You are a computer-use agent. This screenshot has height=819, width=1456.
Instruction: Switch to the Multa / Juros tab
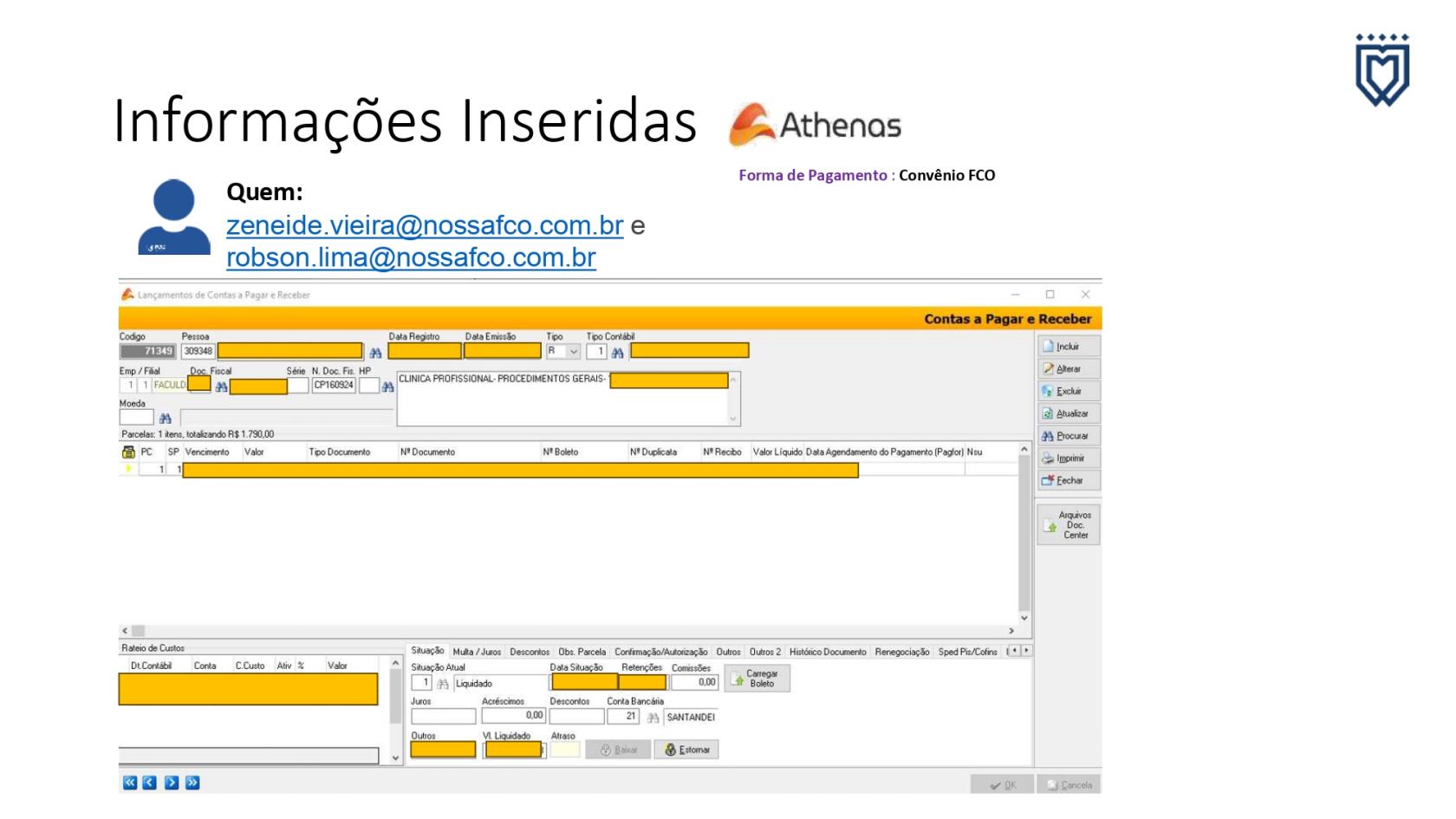(477, 652)
